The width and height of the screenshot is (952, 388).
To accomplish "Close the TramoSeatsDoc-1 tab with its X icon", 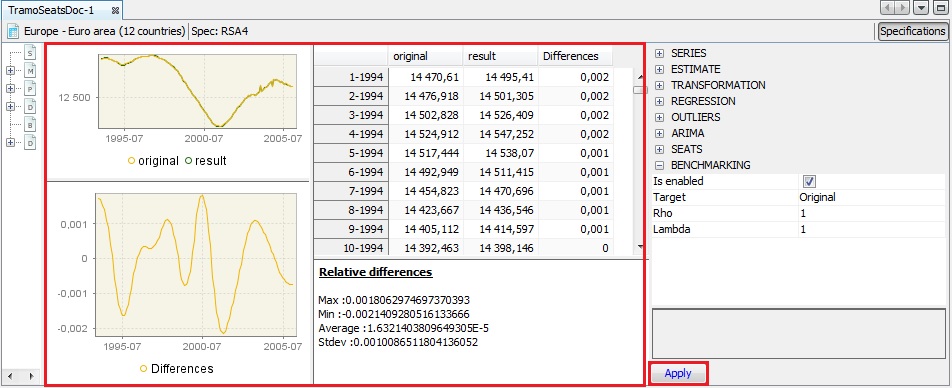I will pyautogui.click(x=115, y=11).
